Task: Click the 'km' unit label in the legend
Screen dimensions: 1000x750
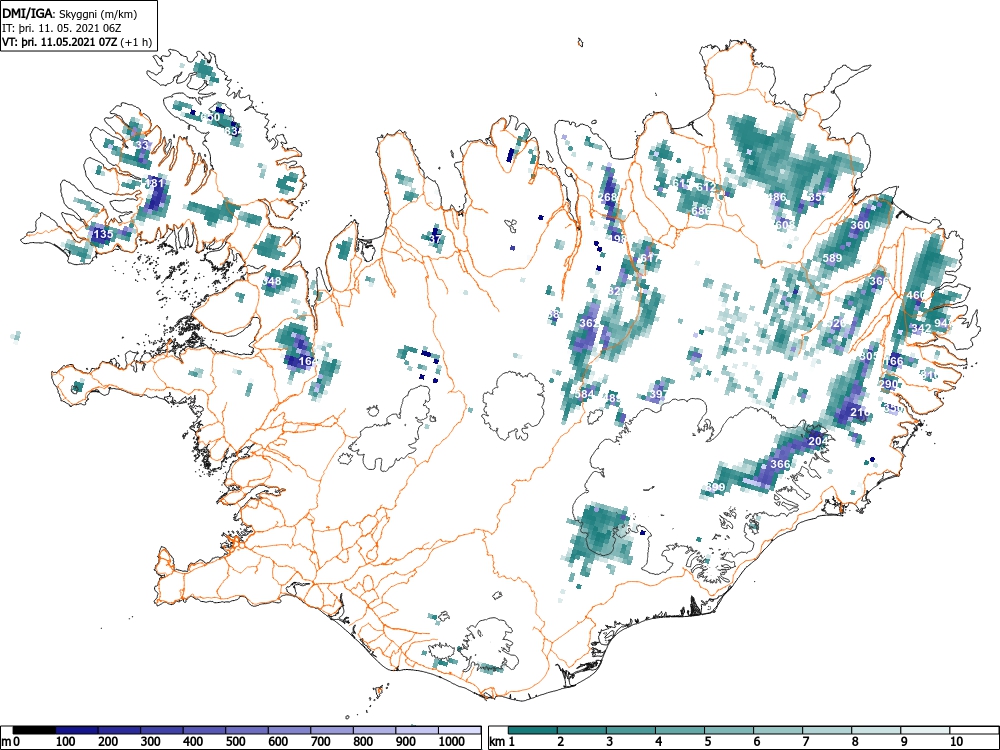Action: [497, 742]
